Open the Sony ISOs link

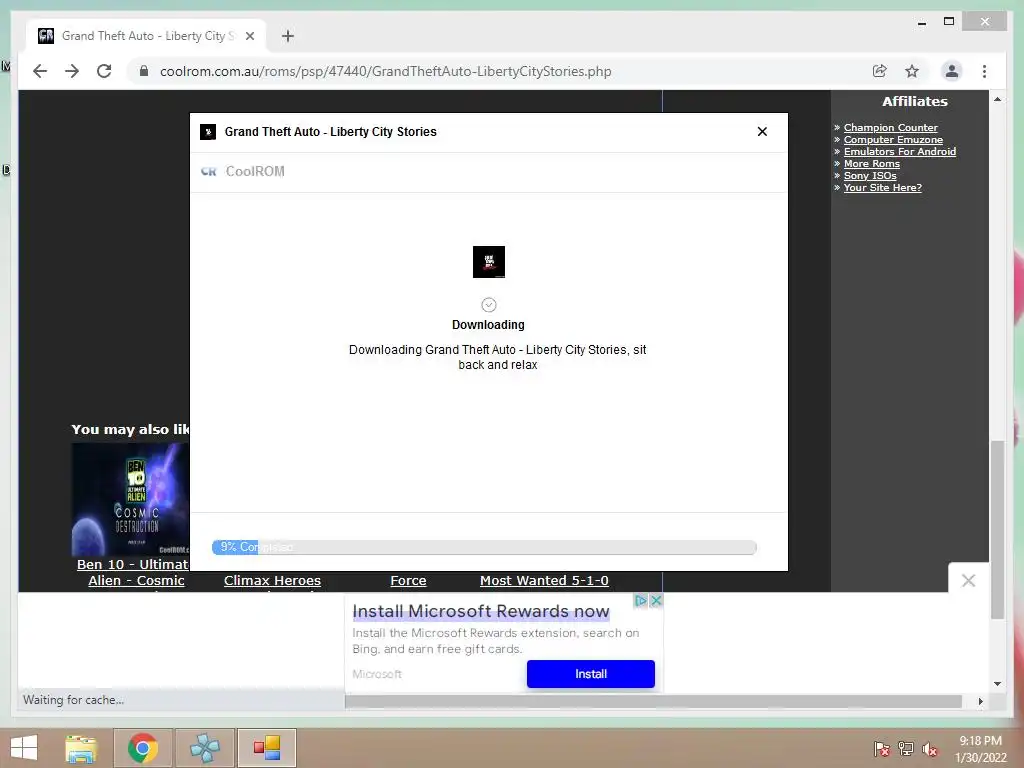coord(870,175)
